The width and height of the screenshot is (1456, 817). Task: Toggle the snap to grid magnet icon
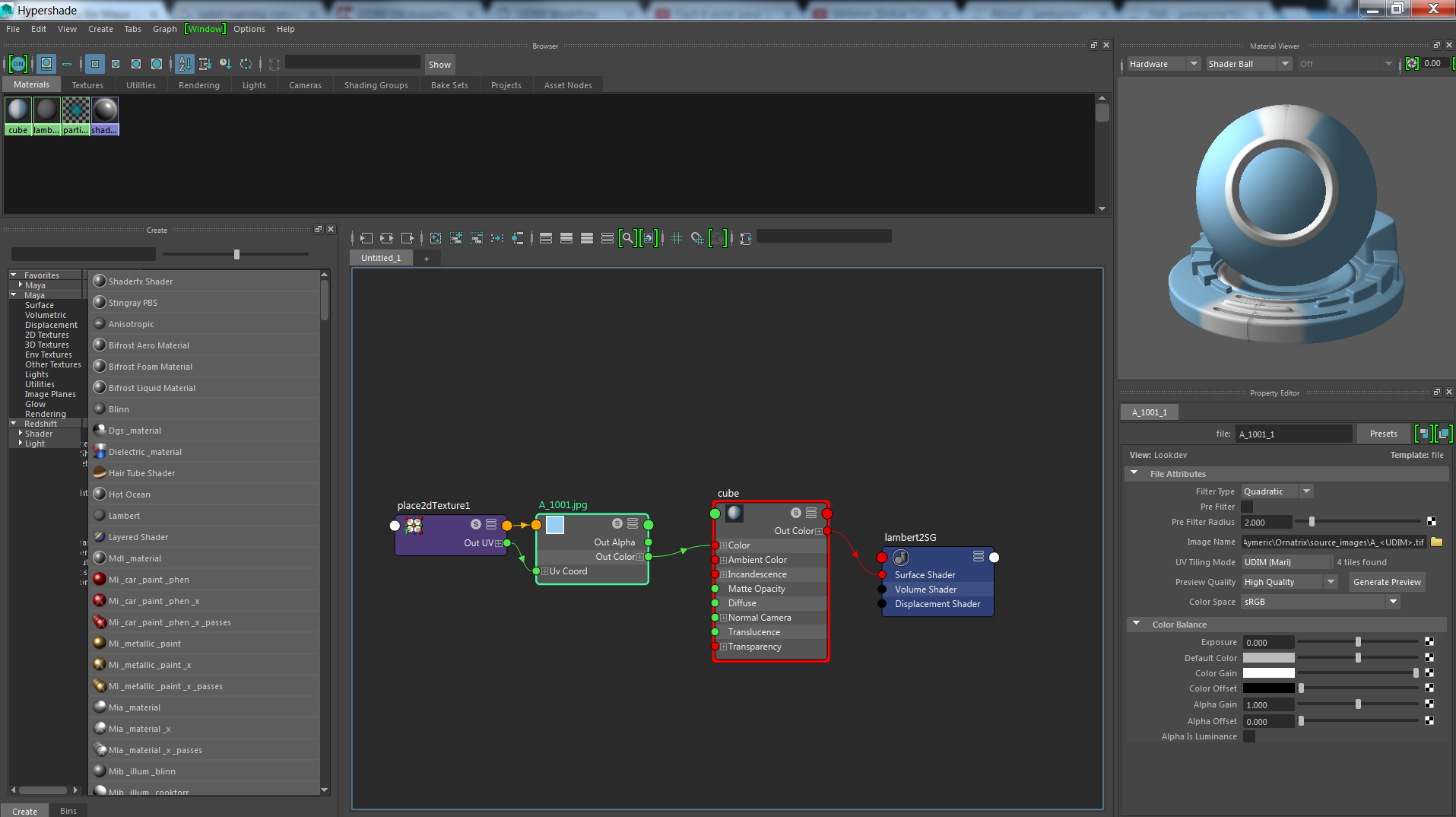pos(697,239)
